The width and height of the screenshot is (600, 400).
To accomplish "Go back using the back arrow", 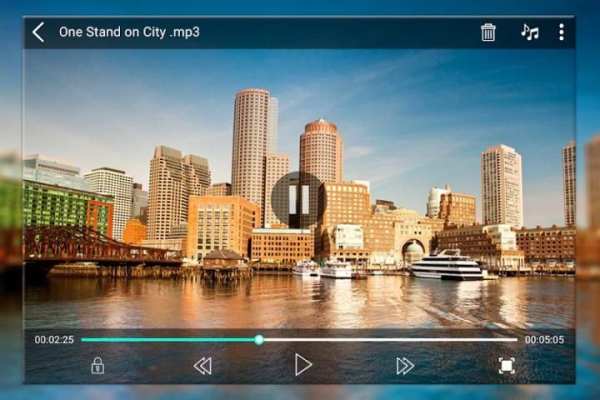I will click(39, 32).
